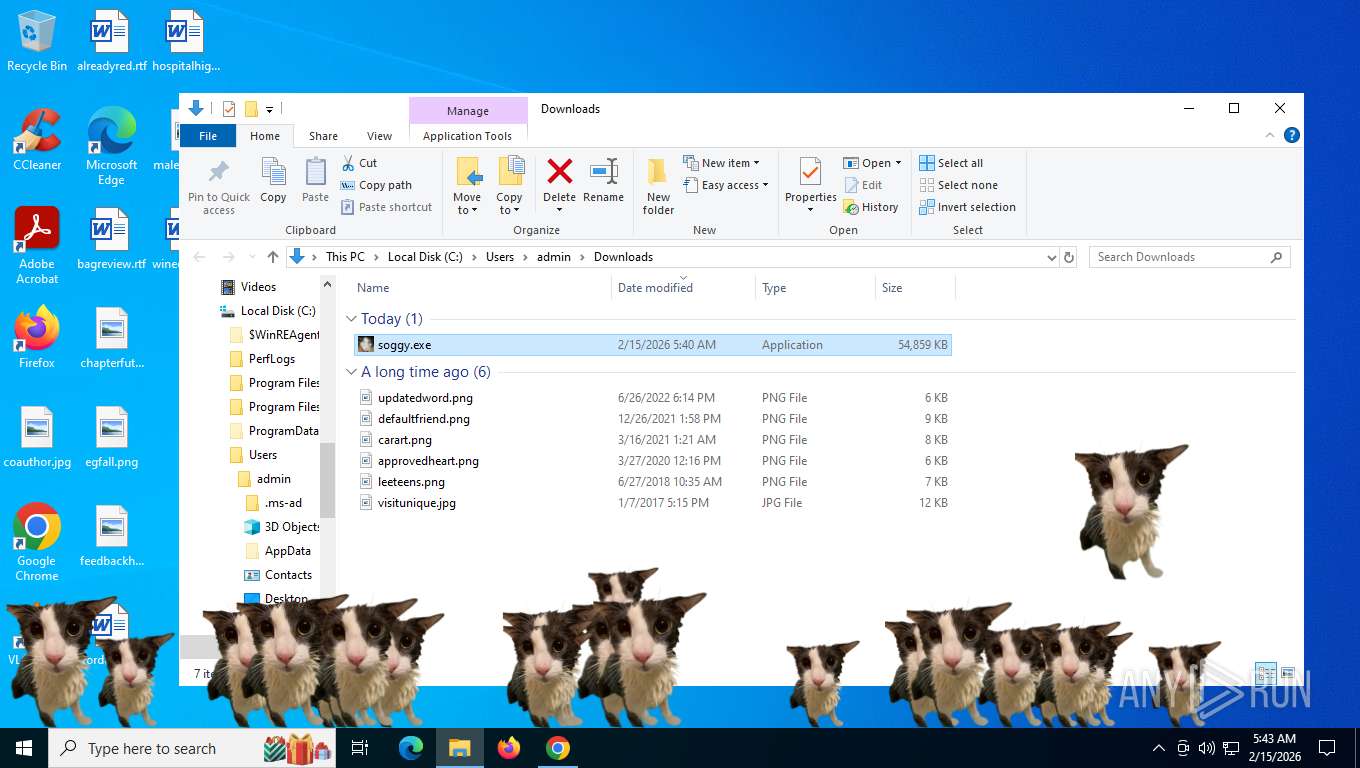Click the Copy ribbon button

(273, 181)
